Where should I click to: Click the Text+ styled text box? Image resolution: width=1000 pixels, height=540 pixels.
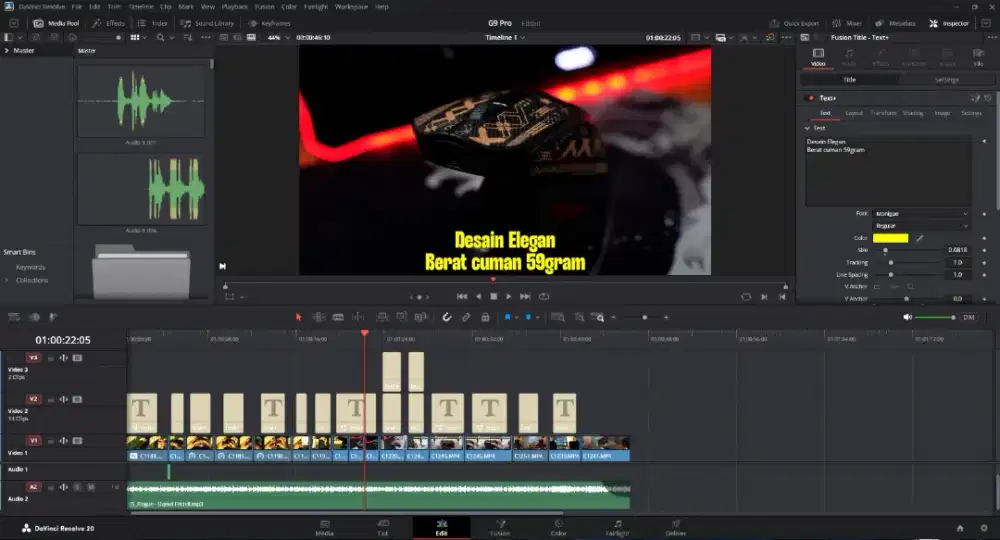point(888,171)
